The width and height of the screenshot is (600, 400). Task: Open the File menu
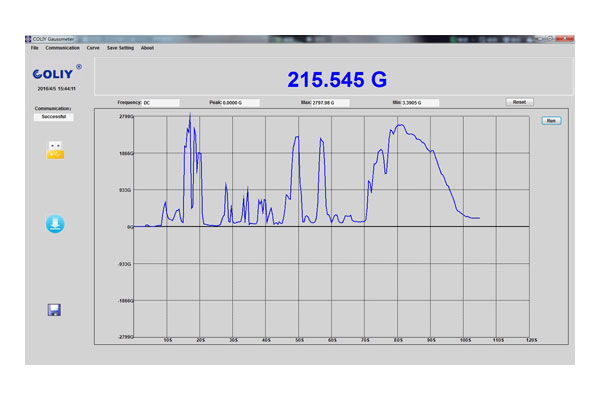34,48
